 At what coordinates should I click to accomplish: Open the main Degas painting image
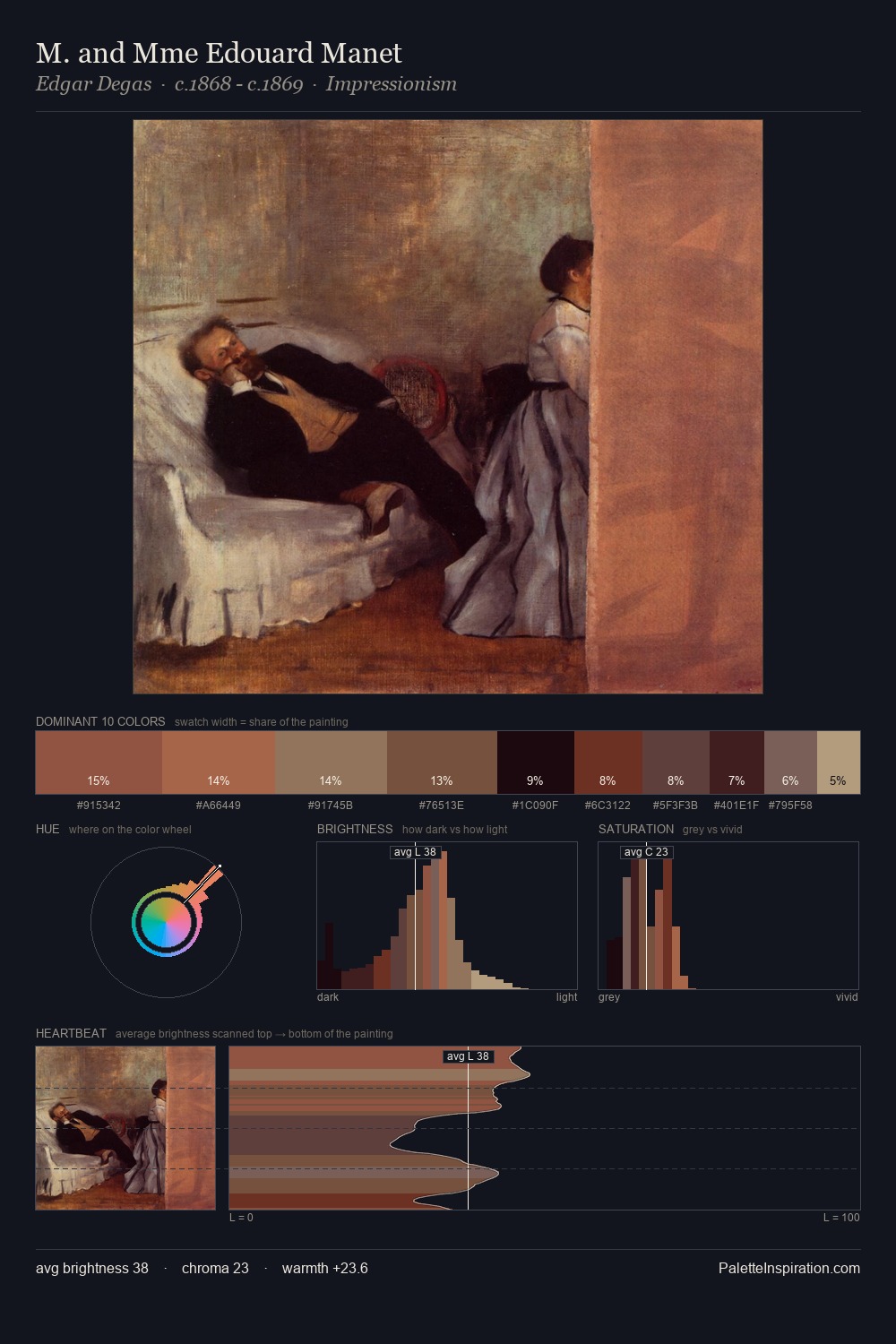tap(448, 407)
